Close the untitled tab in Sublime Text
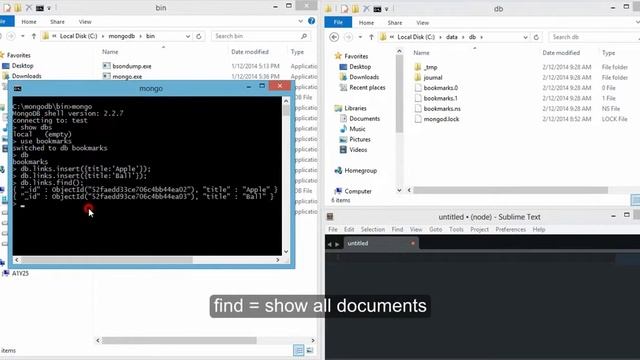 (413, 243)
